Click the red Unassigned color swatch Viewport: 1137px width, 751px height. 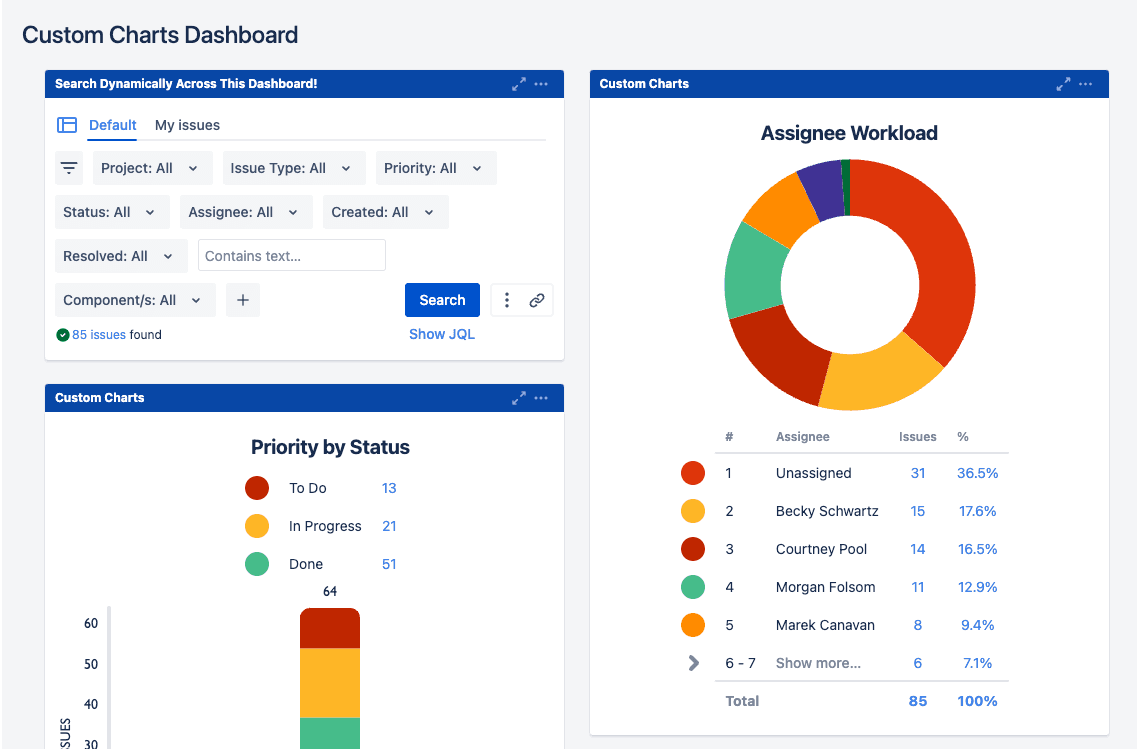pyautogui.click(x=693, y=473)
